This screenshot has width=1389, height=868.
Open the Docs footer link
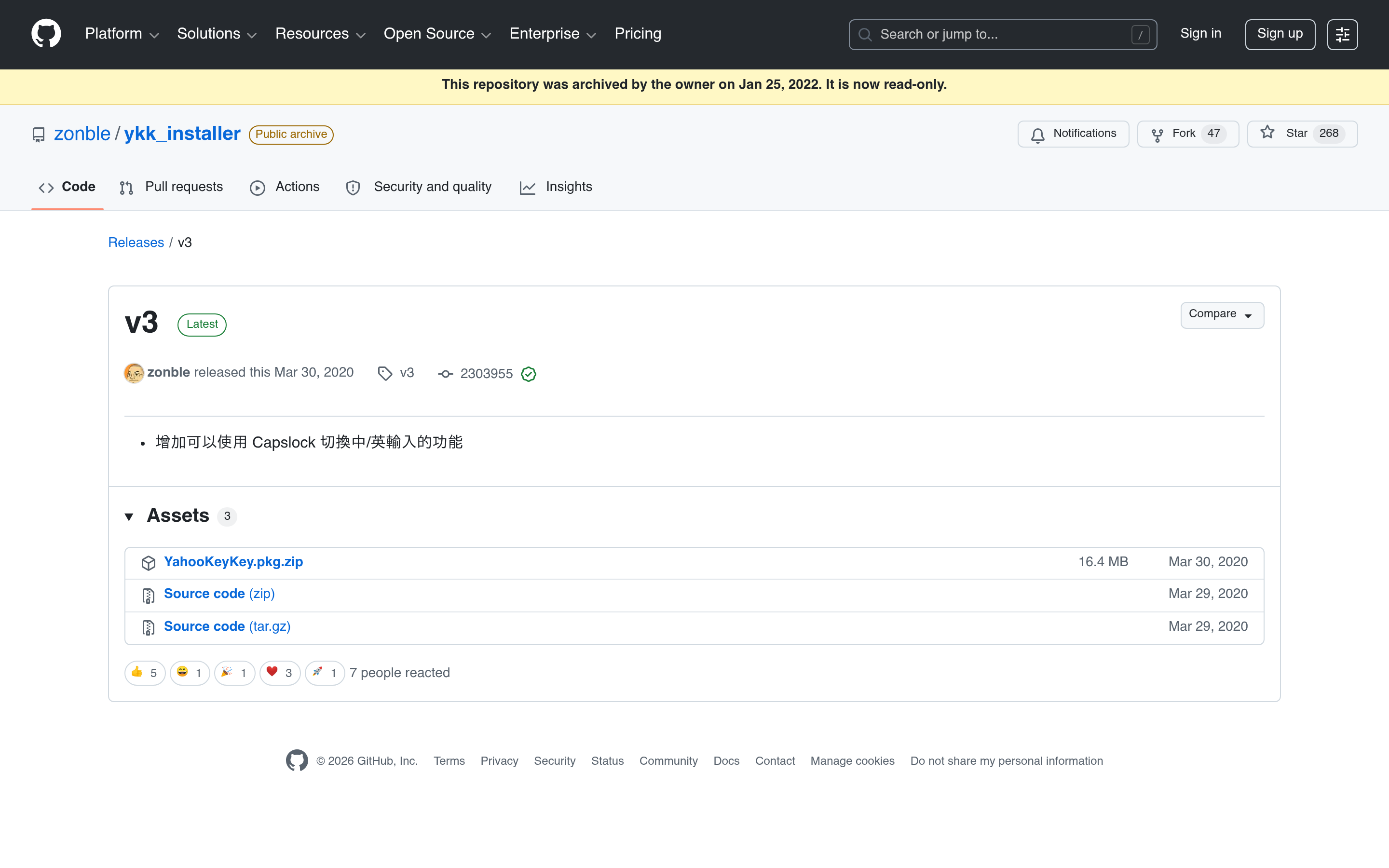click(x=726, y=761)
